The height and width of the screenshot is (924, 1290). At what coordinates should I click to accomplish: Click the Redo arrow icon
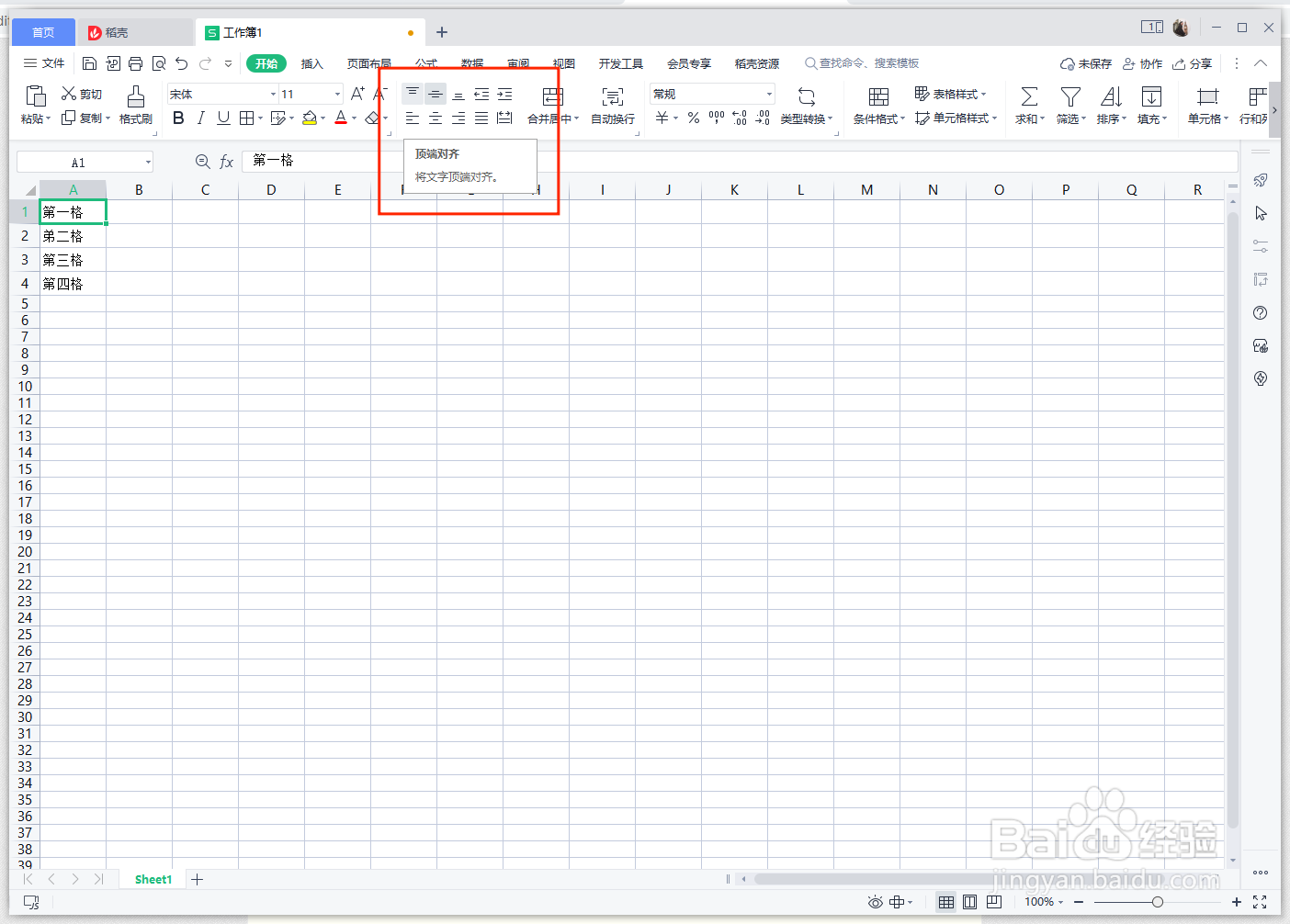pyautogui.click(x=205, y=63)
